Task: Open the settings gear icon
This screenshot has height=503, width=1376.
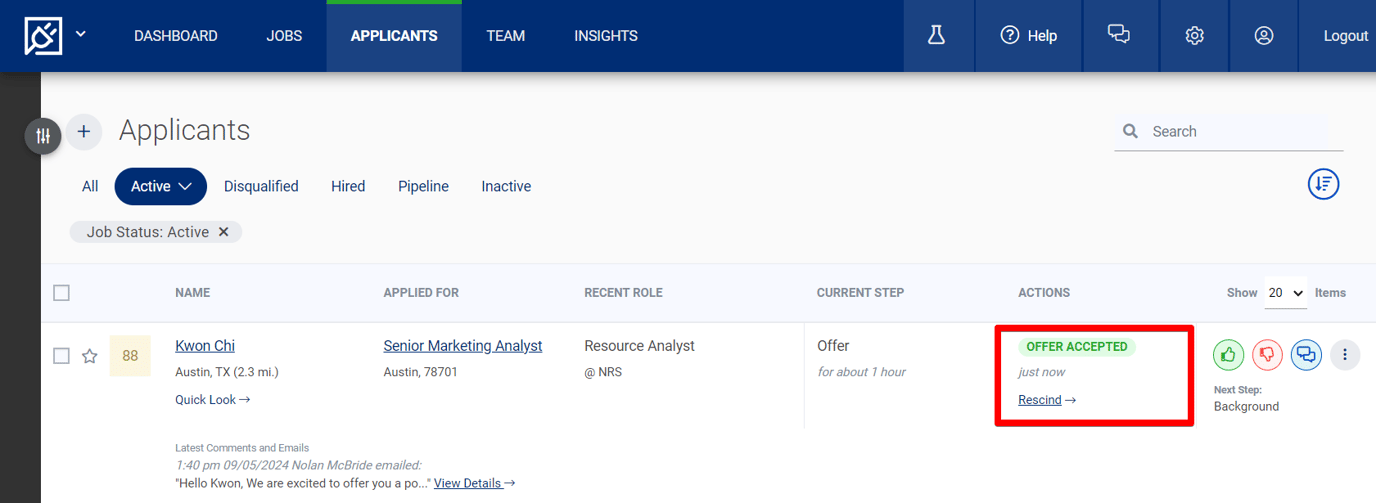Action: pyautogui.click(x=1194, y=36)
